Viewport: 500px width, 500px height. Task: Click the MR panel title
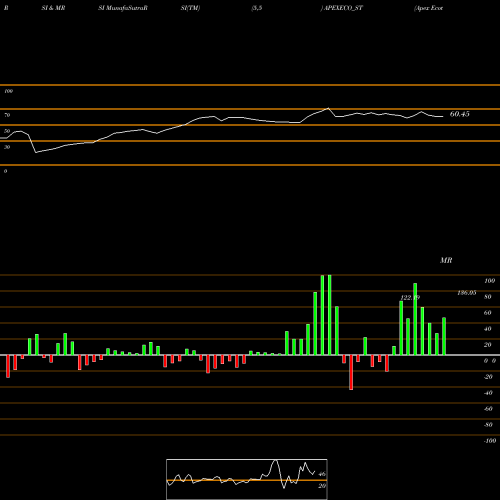coord(446,260)
